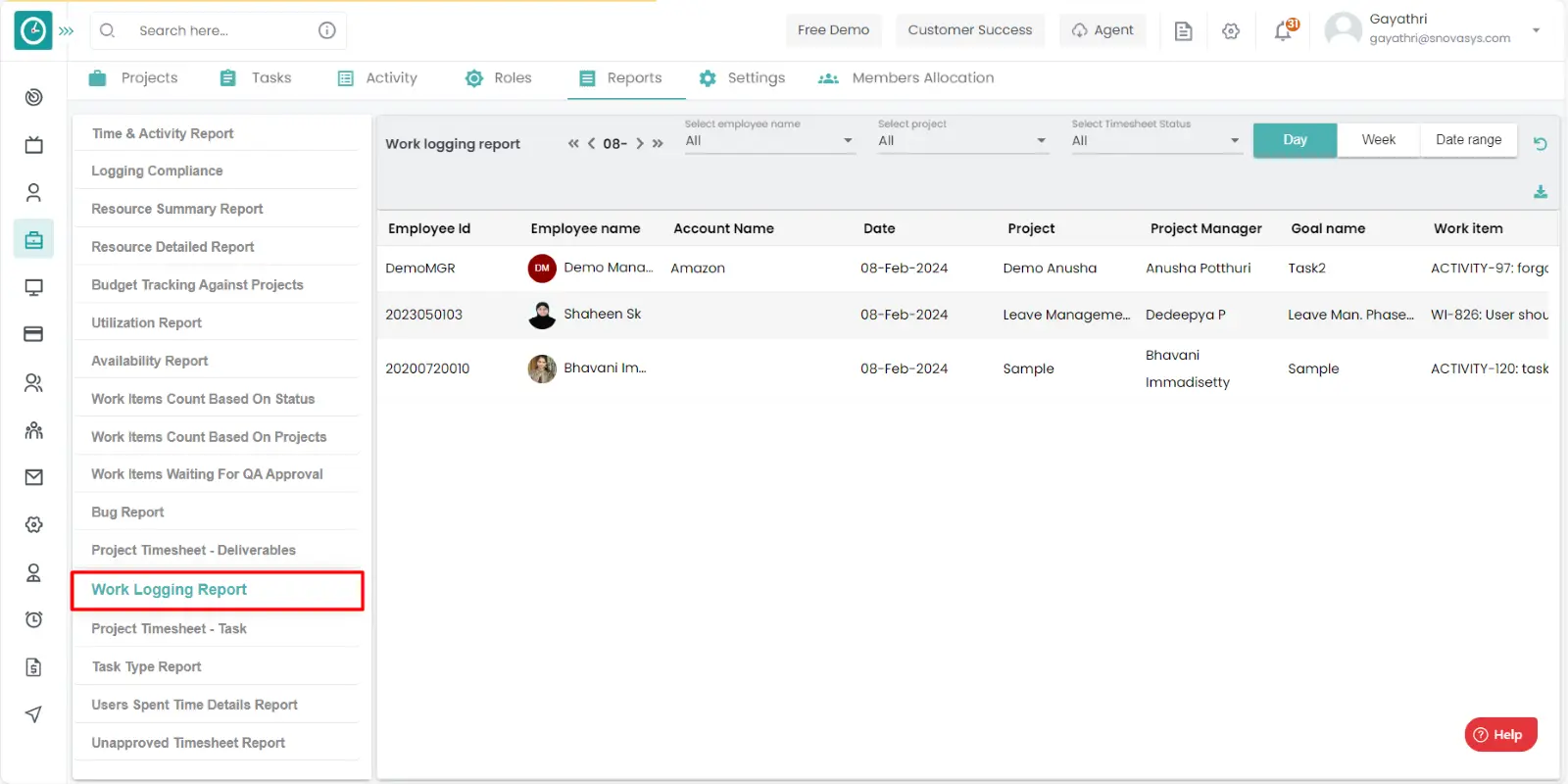The height and width of the screenshot is (784, 1568).
Task: Switch to the Projects tab
Action: coord(133,78)
